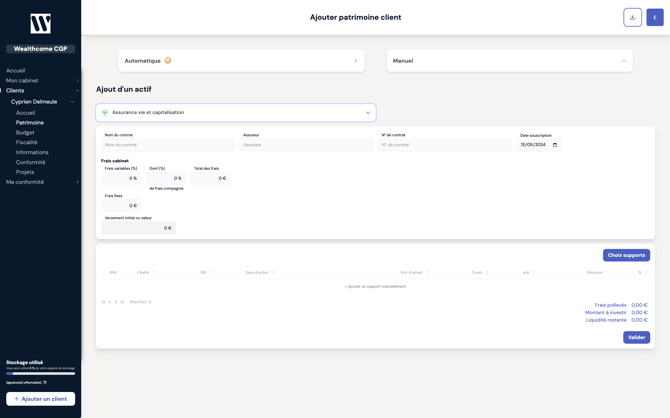
Task: Open calendar picker in Date souscription field
Action: pyautogui.click(x=555, y=145)
